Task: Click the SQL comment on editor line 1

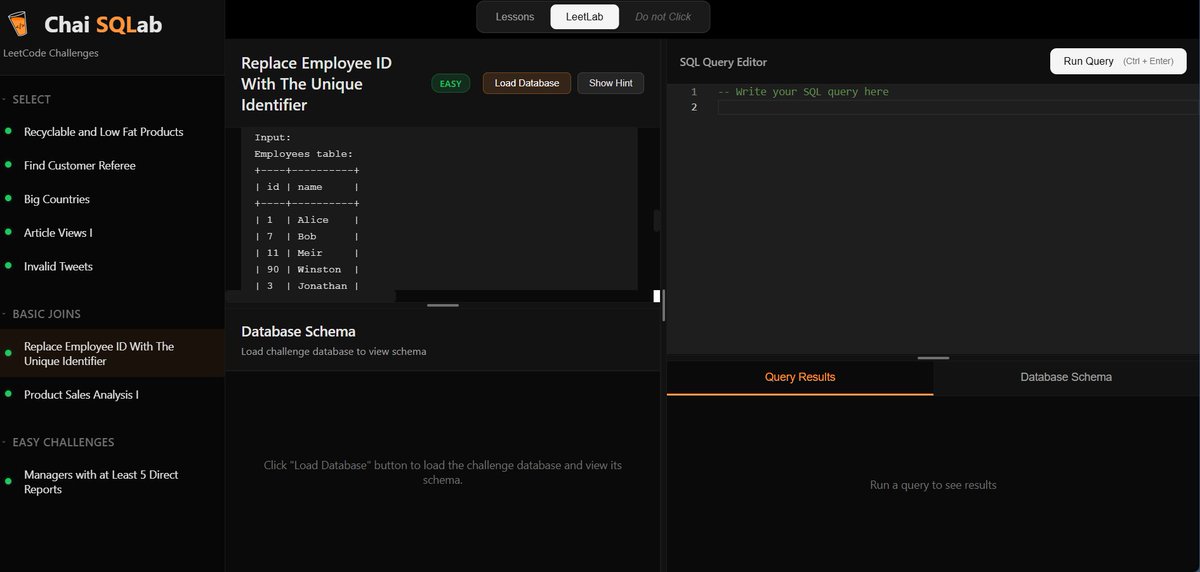Action: pyautogui.click(x=803, y=92)
